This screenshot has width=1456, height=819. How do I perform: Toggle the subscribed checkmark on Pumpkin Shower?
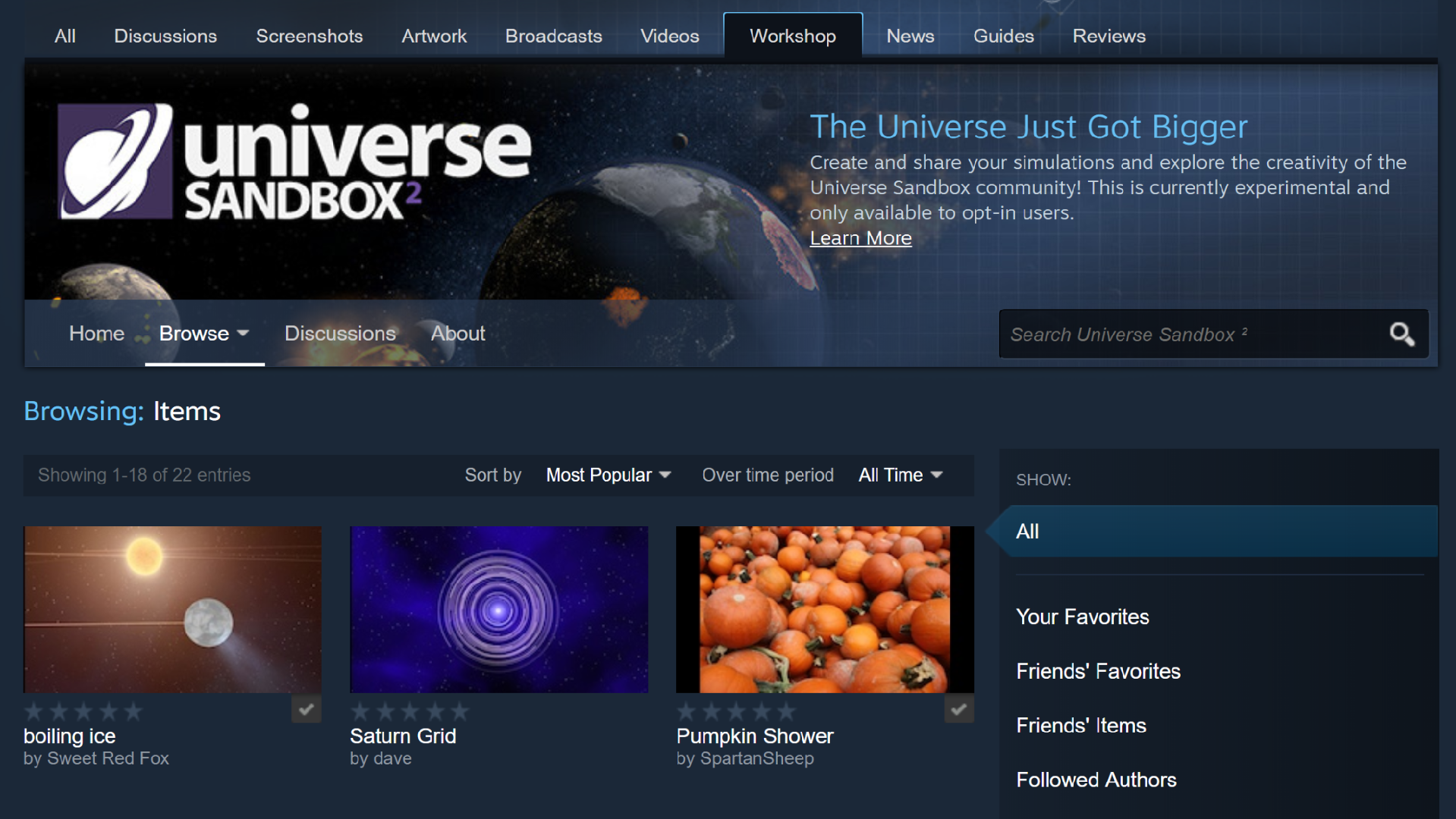point(958,710)
